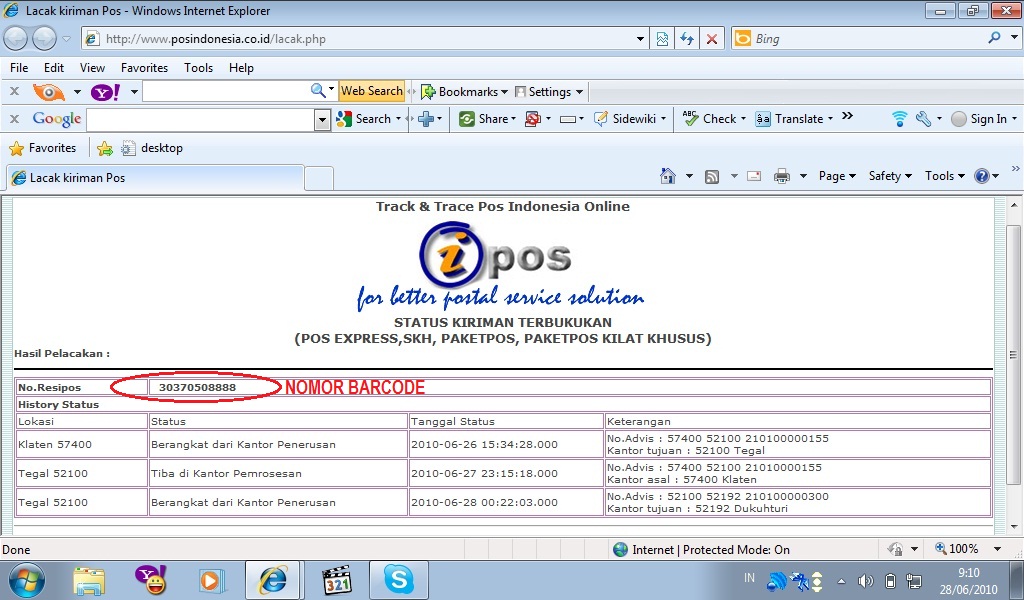The height and width of the screenshot is (600, 1024).
Task: Click the desktop favorites link
Action: [x=152, y=148]
